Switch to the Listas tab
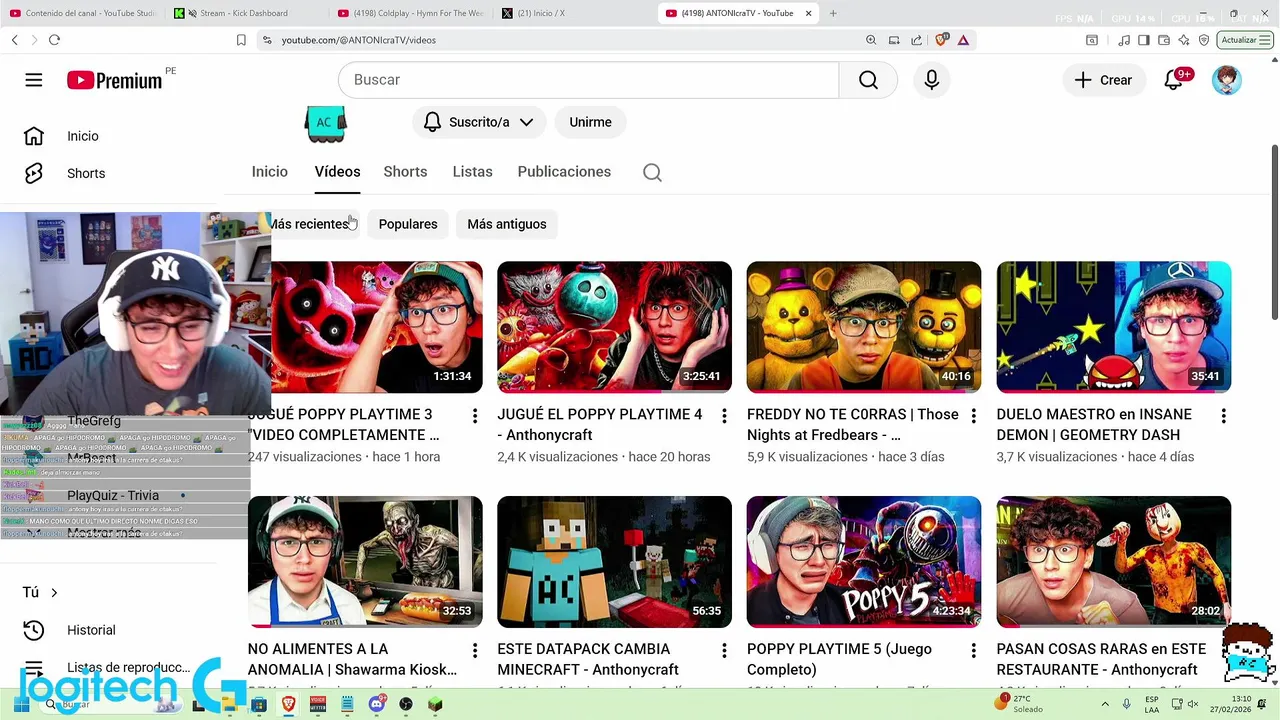 coord(472,172)
